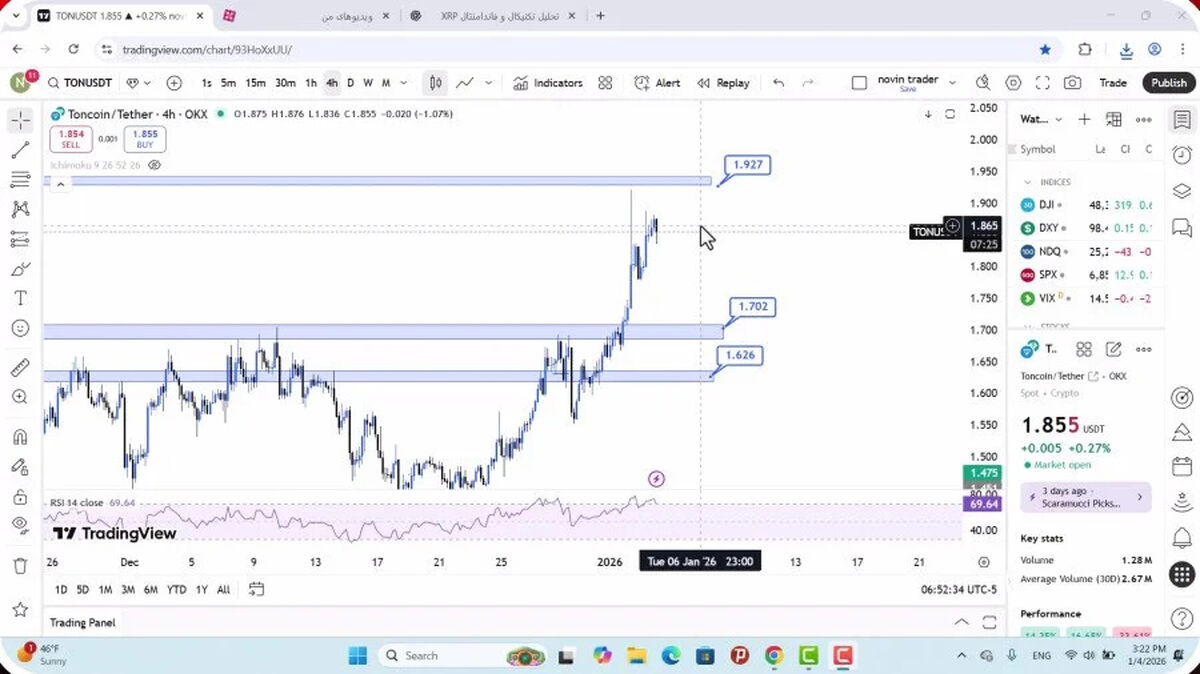The image size is (1200, 674).
Task: Switch to the XRP browser tab
Action: pyautogui.click(x=500, y=16)
